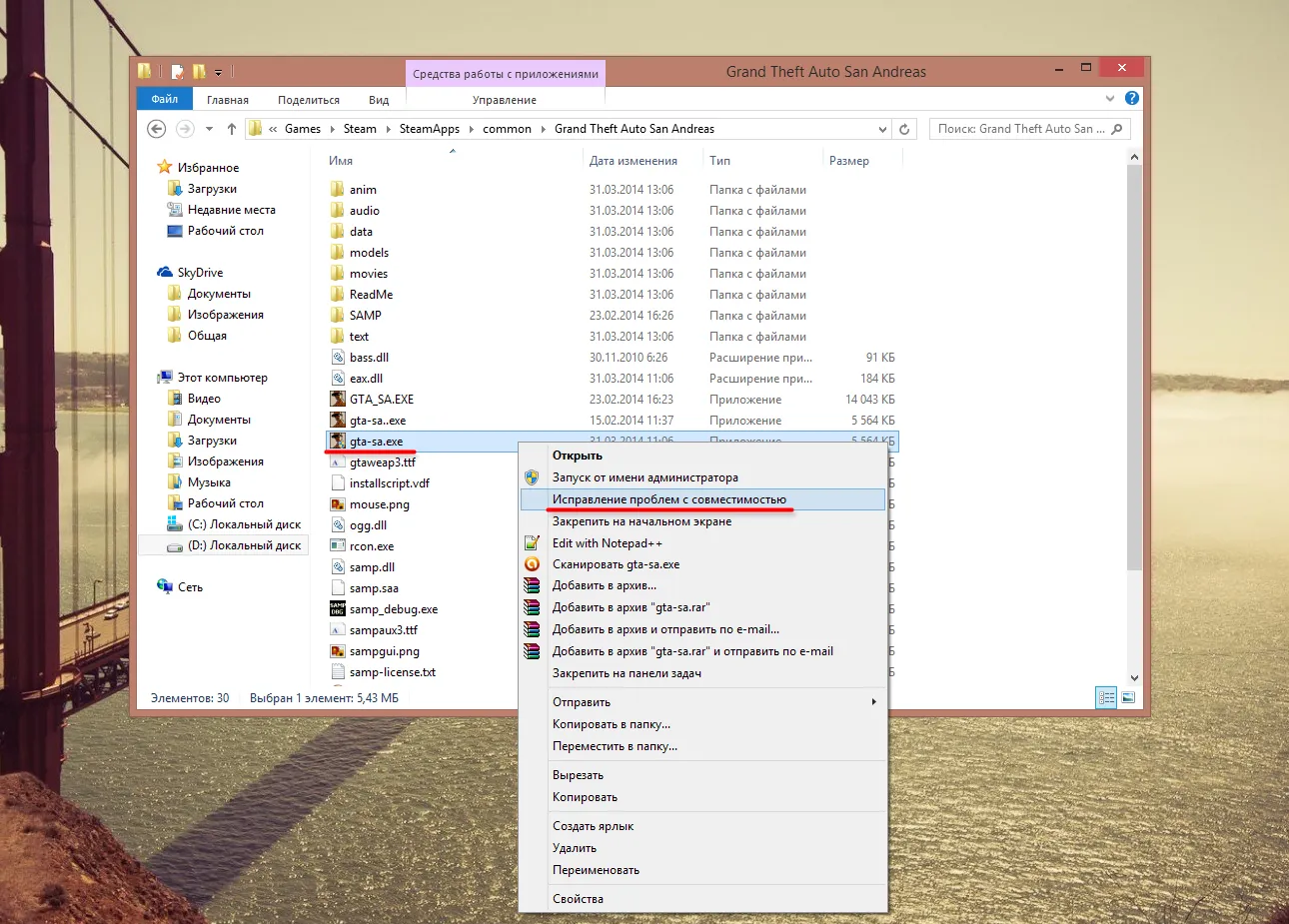Open the Управление ribbon tab
This screenshot has height=924, width=1289.
[x=505, y=100]
